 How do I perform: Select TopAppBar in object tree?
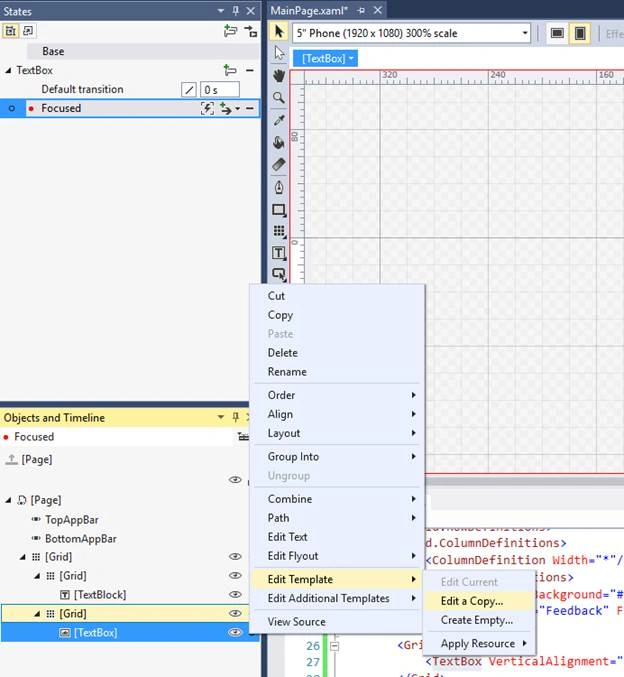[x=72, y=519]
